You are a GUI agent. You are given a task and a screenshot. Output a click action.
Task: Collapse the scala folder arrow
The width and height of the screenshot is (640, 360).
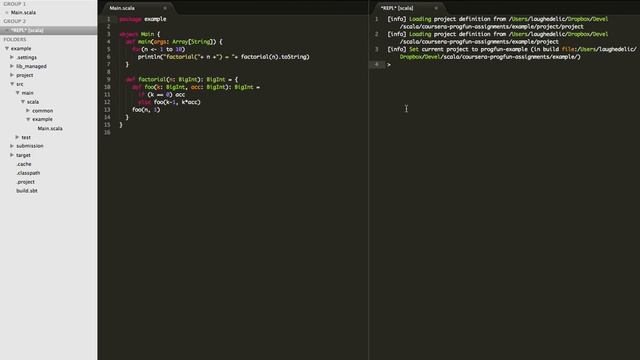point(23,102)
